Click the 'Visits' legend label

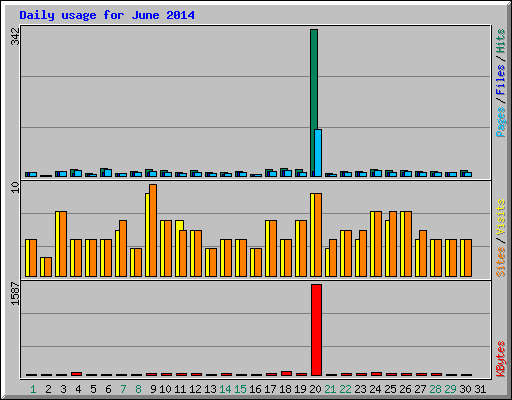[500, 217]
